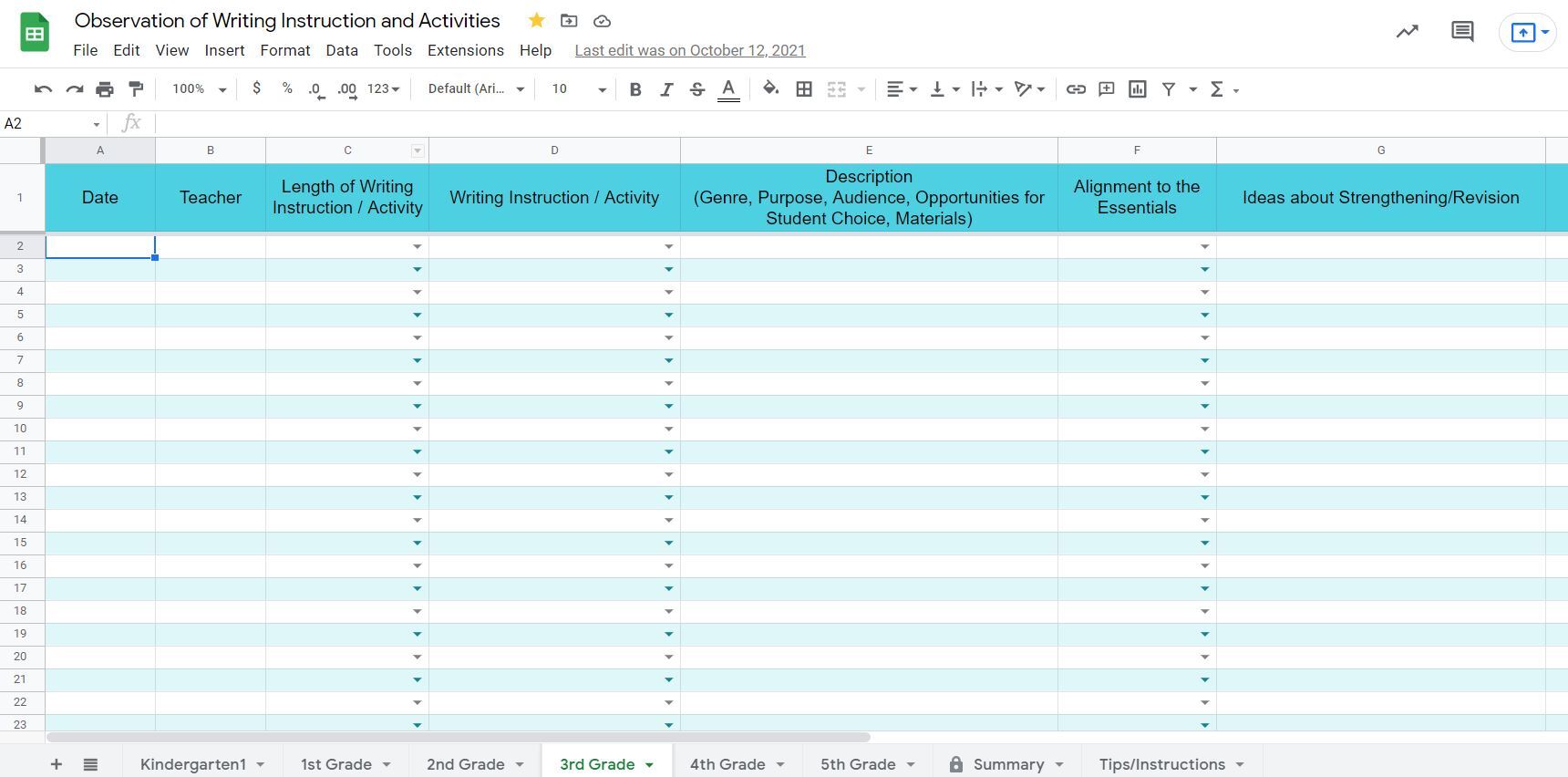Toggle italic formatting
The height and width of the screenshot is (777, 1568).
(x=666, y=88)
